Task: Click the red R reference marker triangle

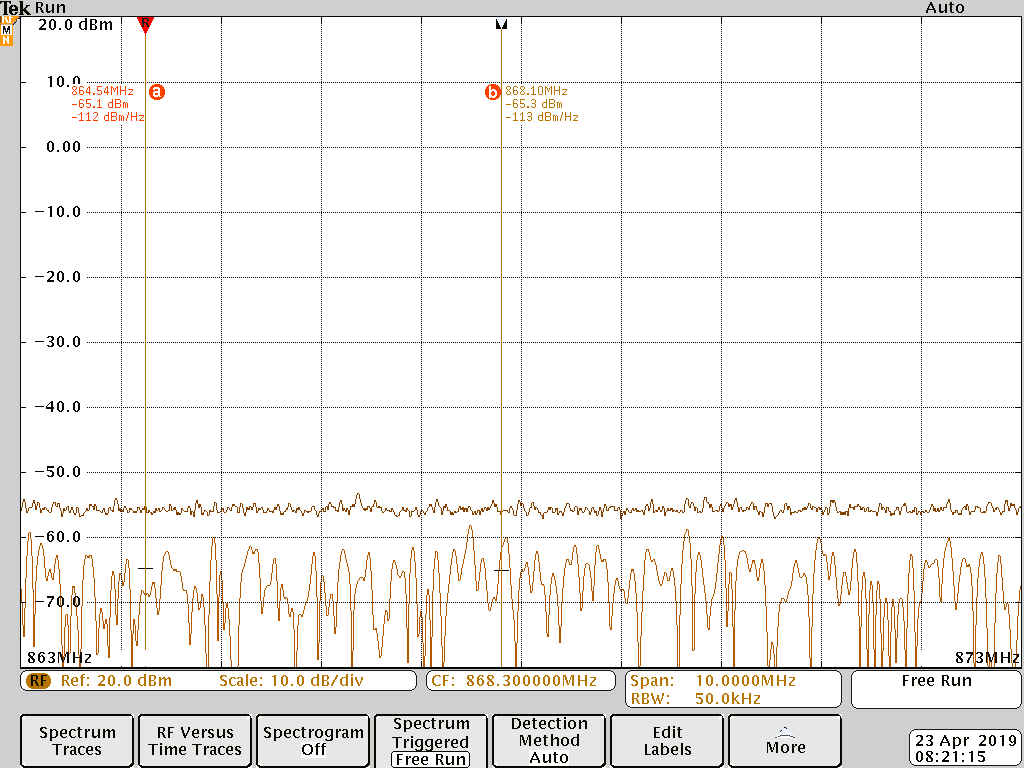Action: click(x=145, y=24)
